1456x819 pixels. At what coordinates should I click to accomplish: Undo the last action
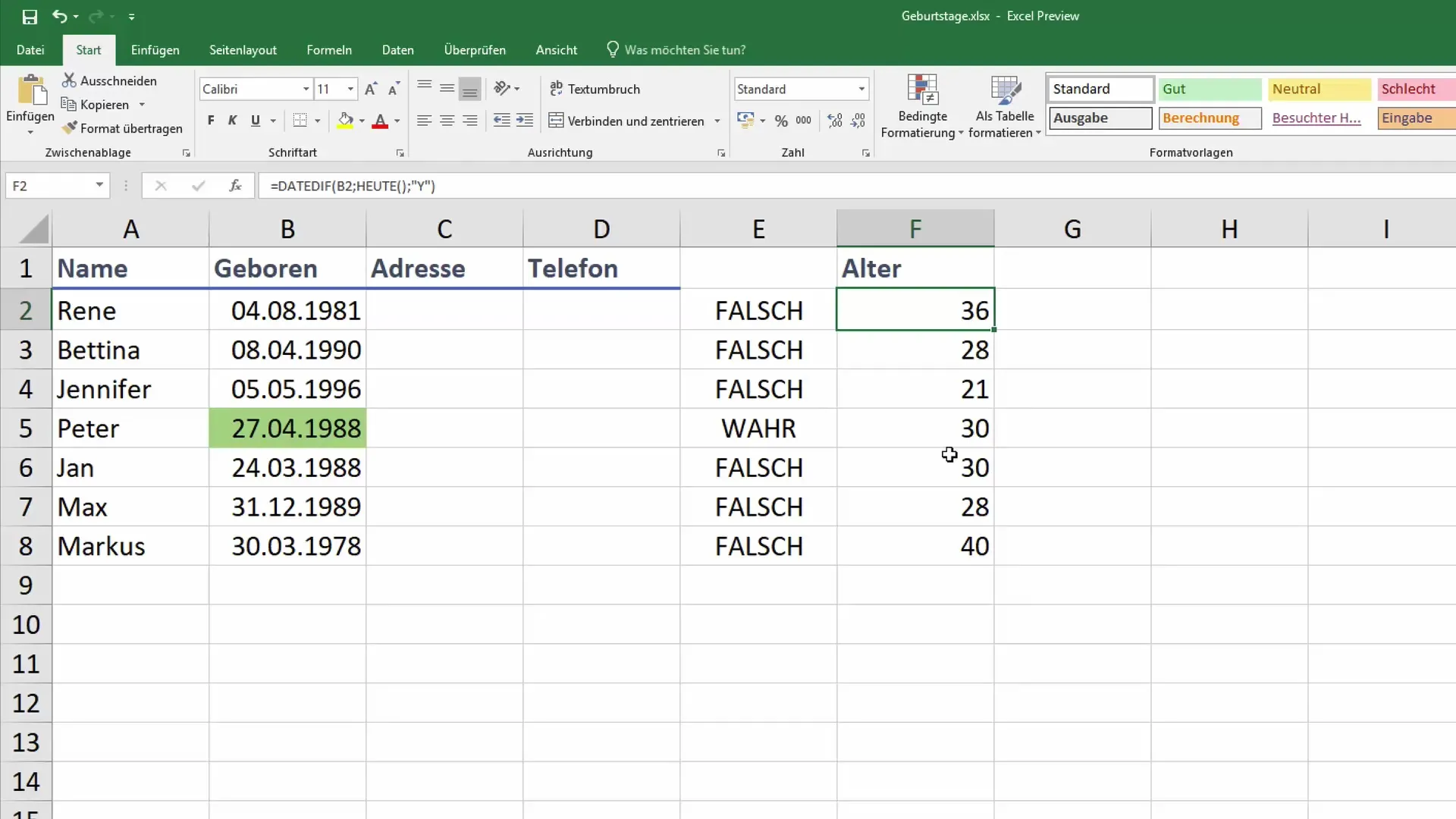(x=59, y=16)
